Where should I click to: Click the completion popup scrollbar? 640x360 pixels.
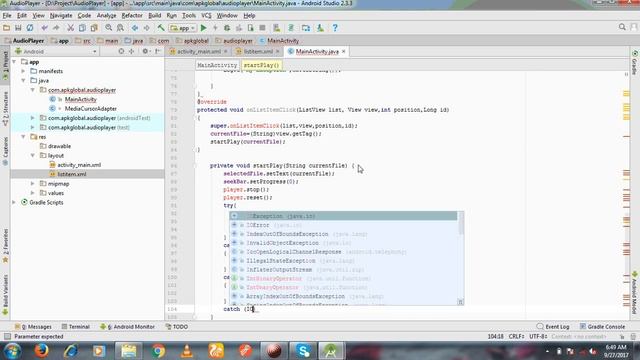point(461,224)
